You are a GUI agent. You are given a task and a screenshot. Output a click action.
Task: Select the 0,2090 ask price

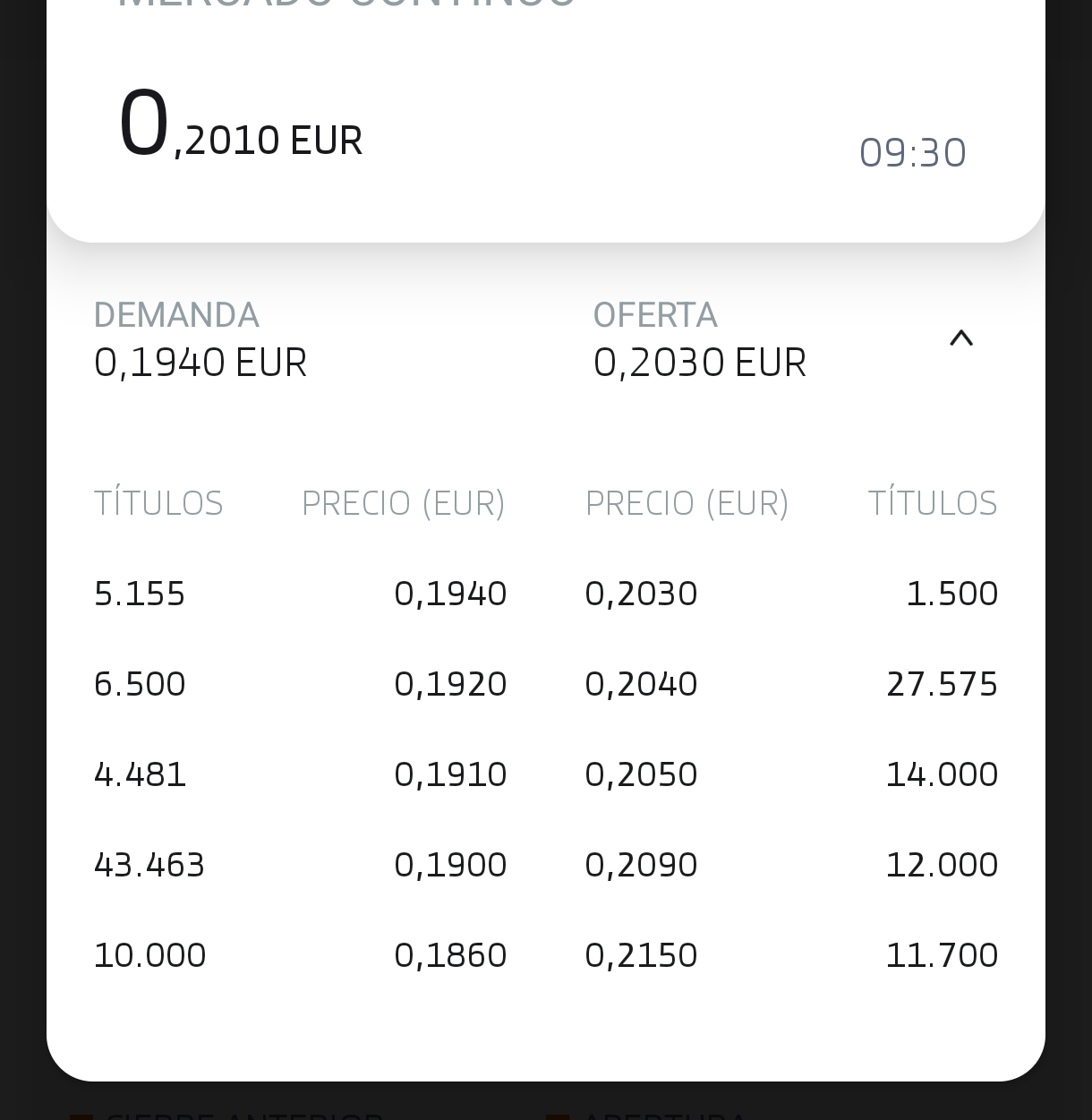[x=641, y=865]
